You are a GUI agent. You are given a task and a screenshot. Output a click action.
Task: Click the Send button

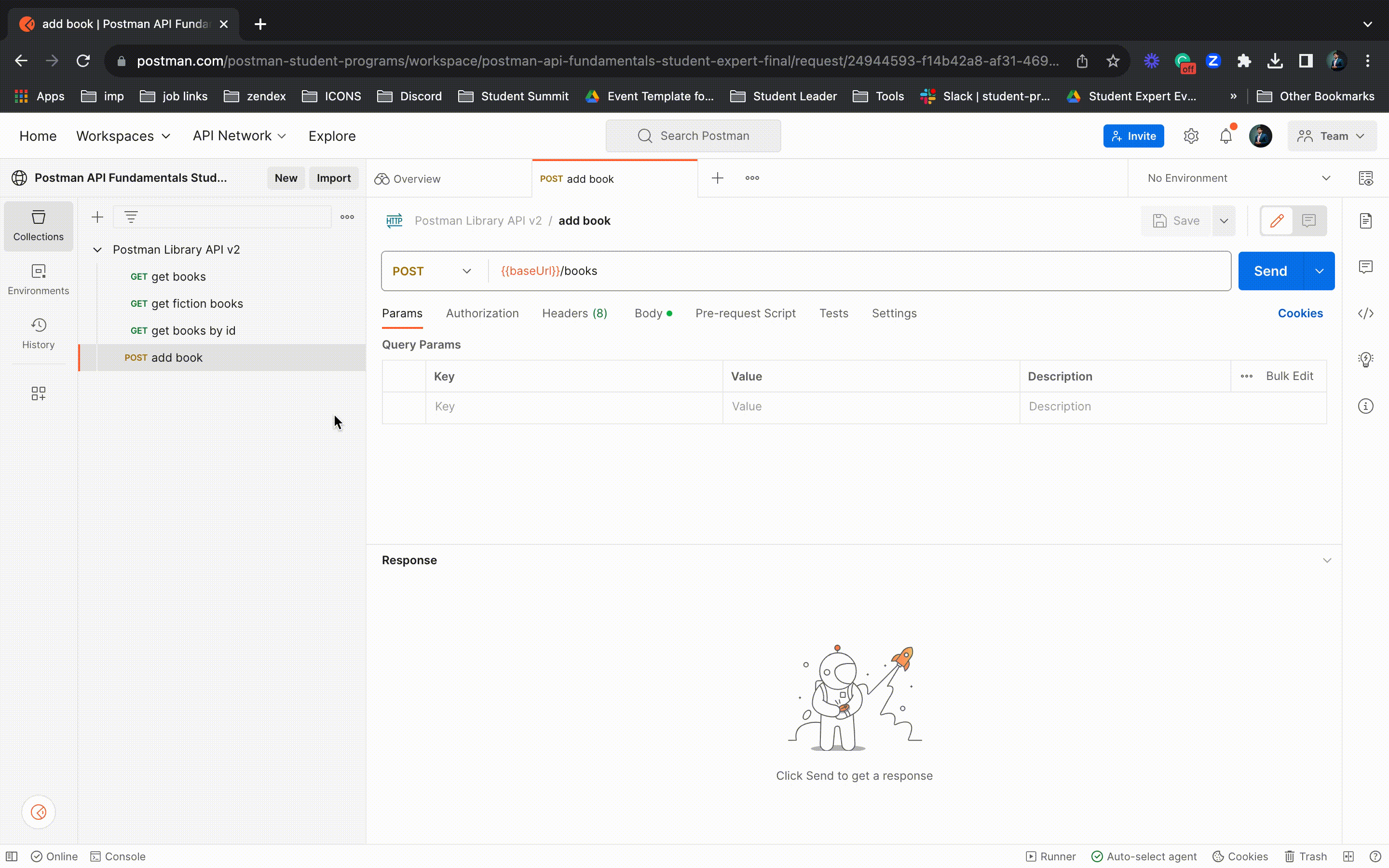point(1270,271)
